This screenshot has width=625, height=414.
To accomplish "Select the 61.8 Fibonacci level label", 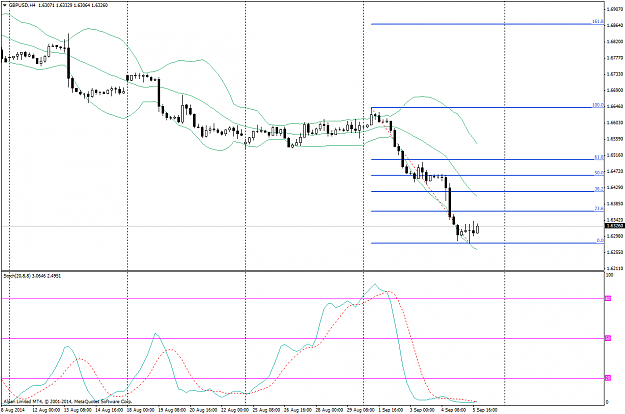I will pyautogui.click(x=599, y=157).
